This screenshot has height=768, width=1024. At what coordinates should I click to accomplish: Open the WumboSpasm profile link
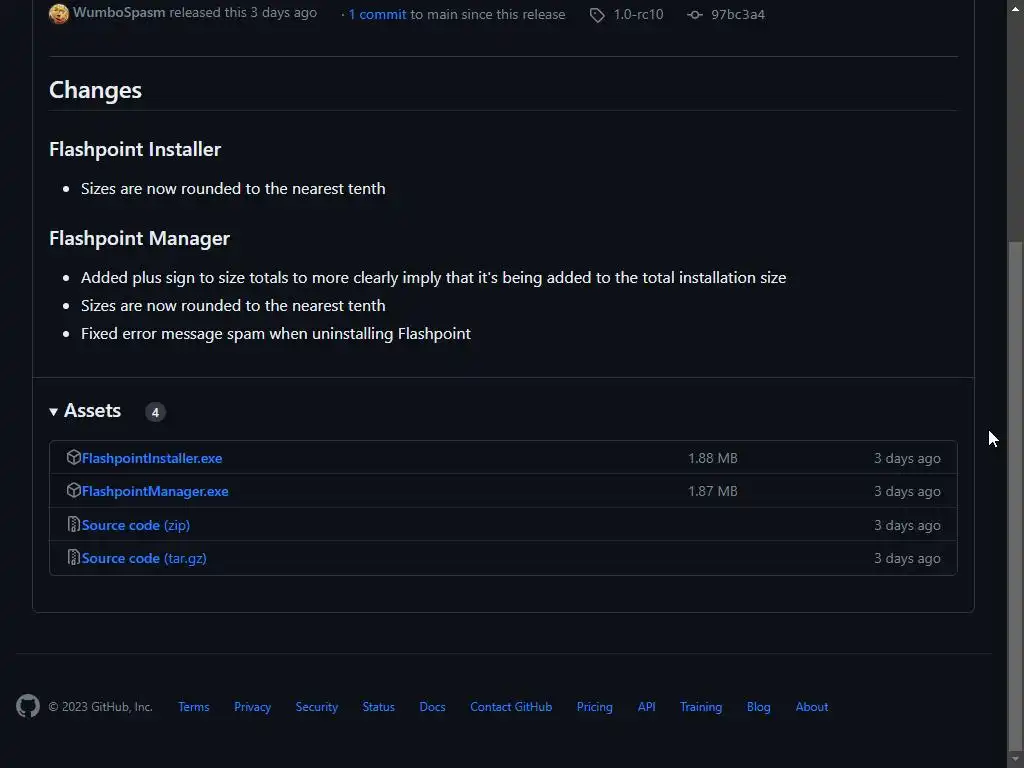click(x=119, y=14)
